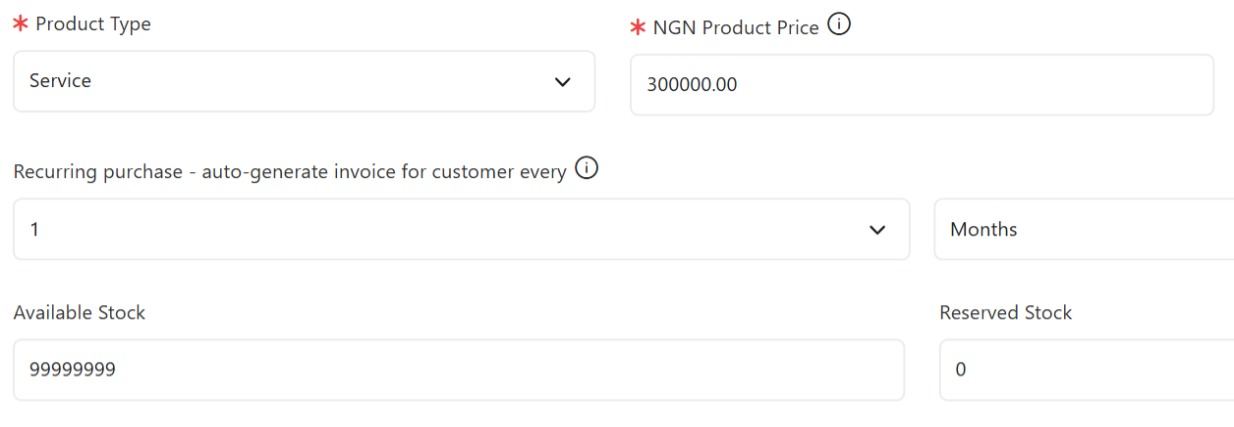Click the red asterisk before Product Type
The width and height of the screenshot is (1234, 427).
click(21, 25)
